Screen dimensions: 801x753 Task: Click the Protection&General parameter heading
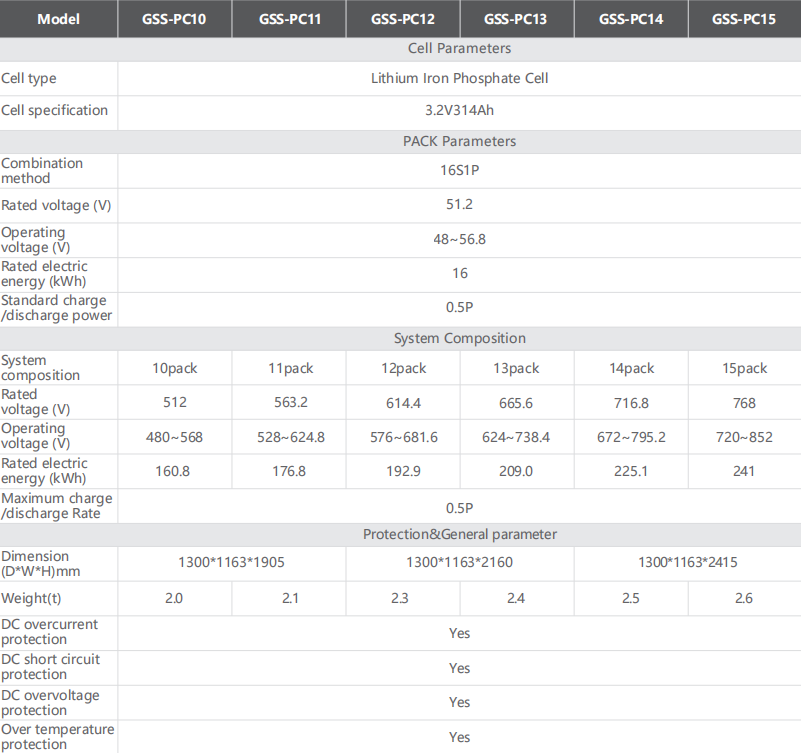tap(459, 534)
